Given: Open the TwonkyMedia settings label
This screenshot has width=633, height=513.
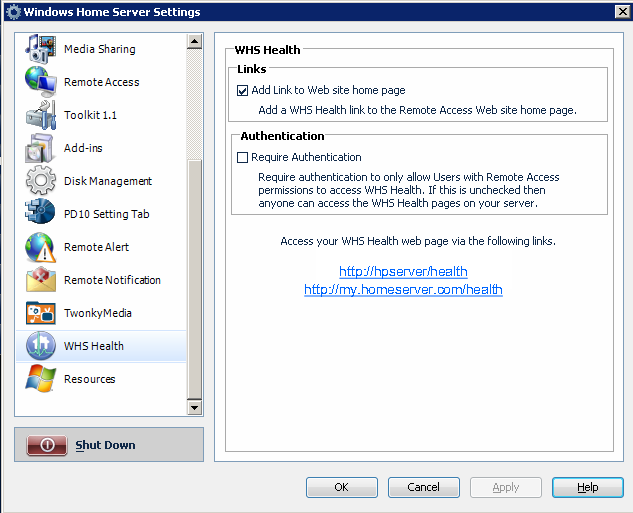Looking at the screenshot, I should click(98, 313).
